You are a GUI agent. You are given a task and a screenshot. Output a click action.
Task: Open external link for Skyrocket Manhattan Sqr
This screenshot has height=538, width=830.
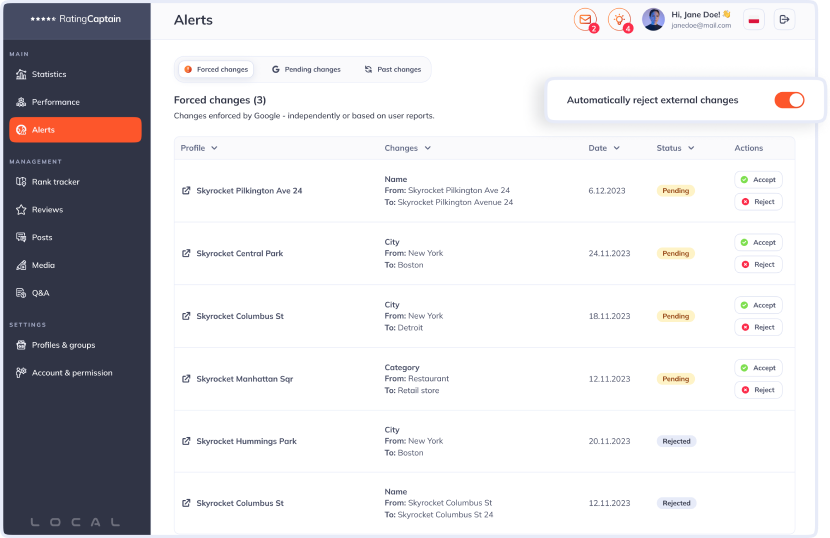(186, 379)
